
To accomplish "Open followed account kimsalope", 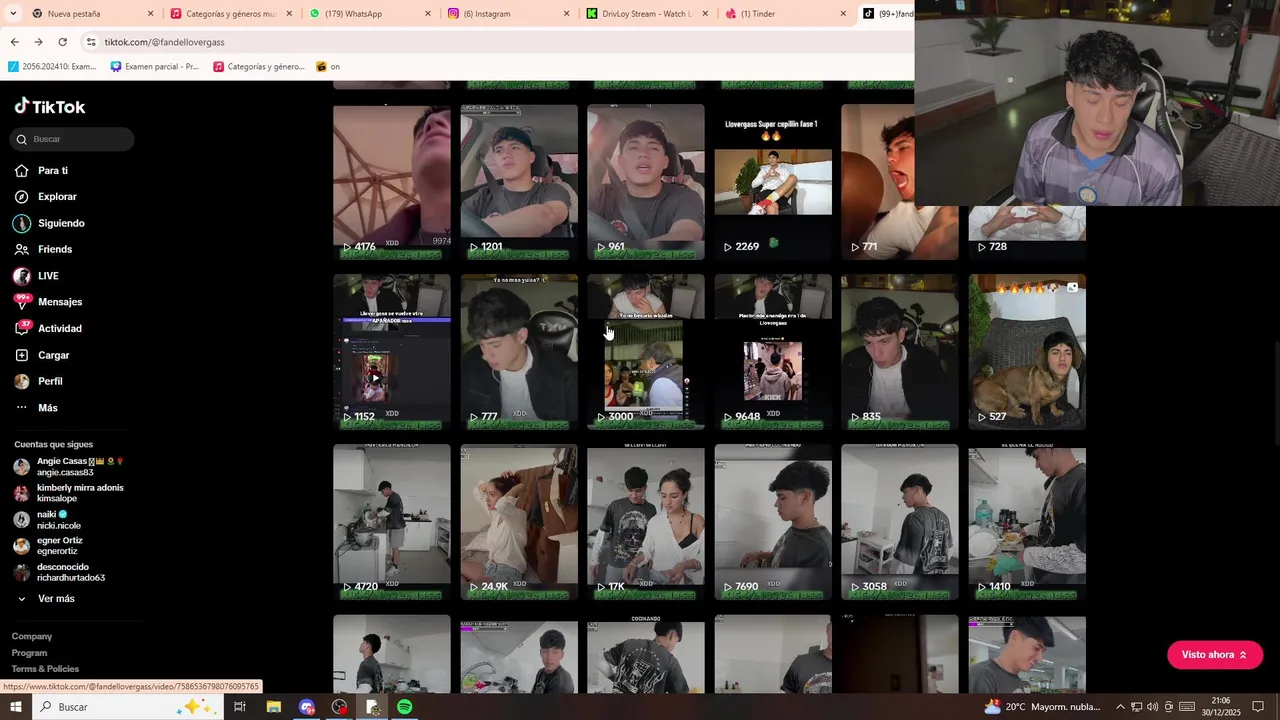I will pos(68,493).
